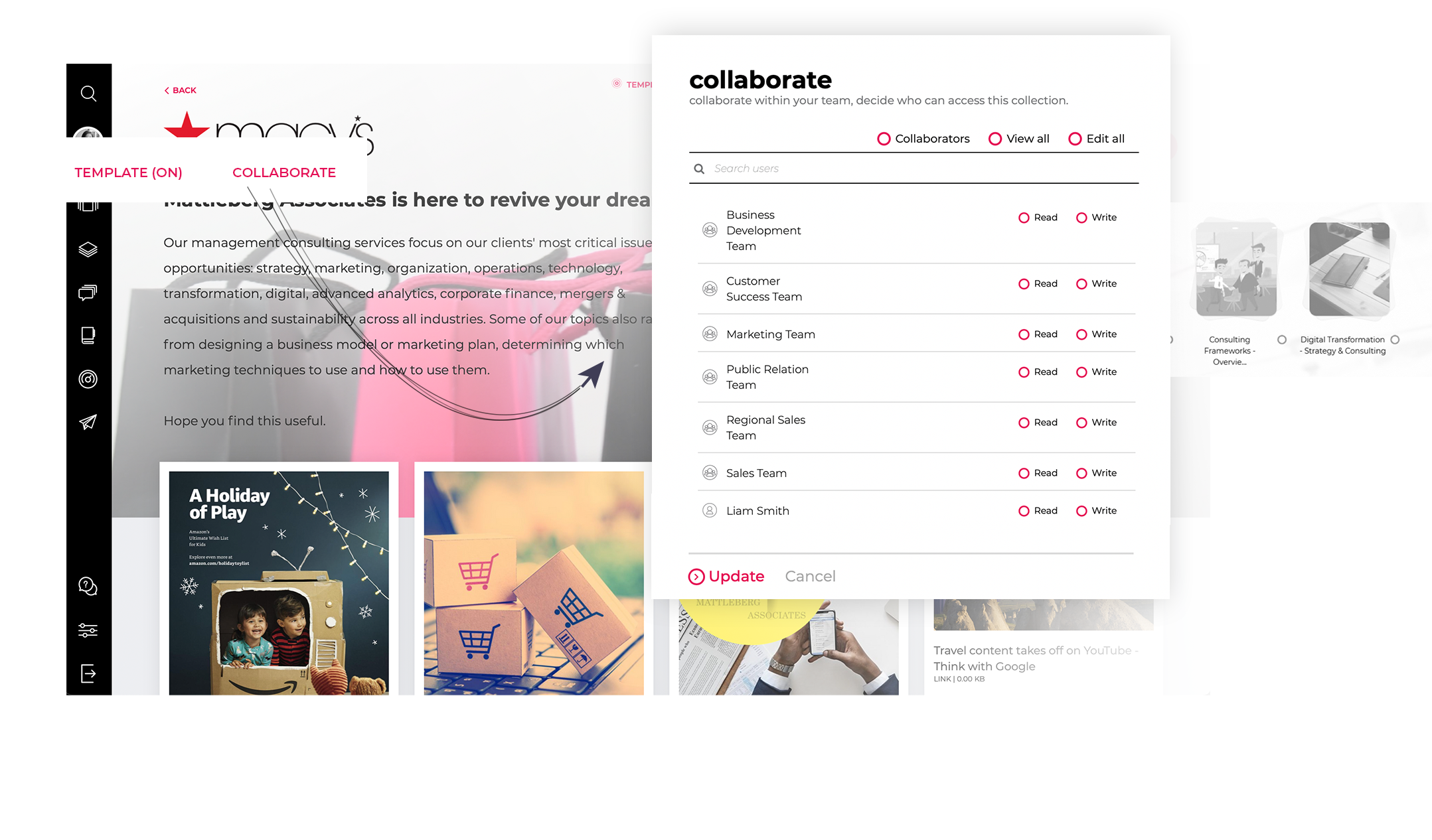Image resolution: width=1432 pixels, height=840 pixels.
Task: Click Cancel to dismiss the dialog
Action: [810, 576]
